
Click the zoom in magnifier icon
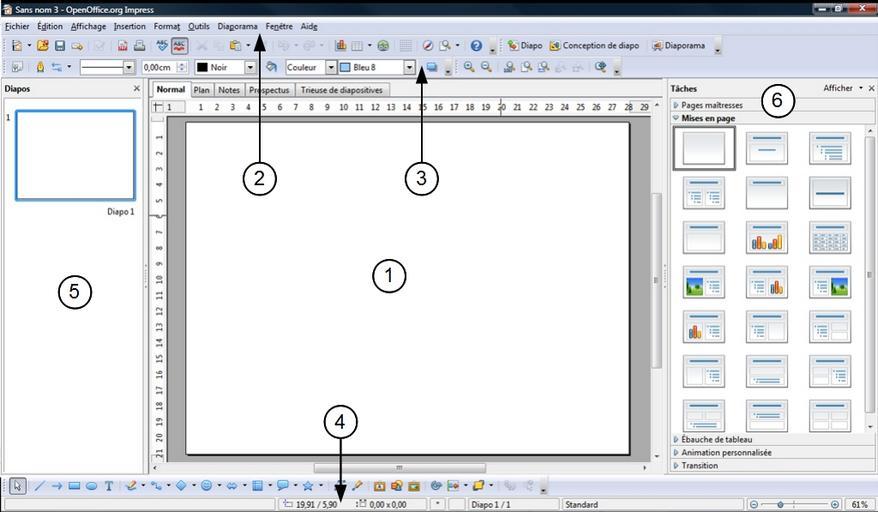point(468,67)
